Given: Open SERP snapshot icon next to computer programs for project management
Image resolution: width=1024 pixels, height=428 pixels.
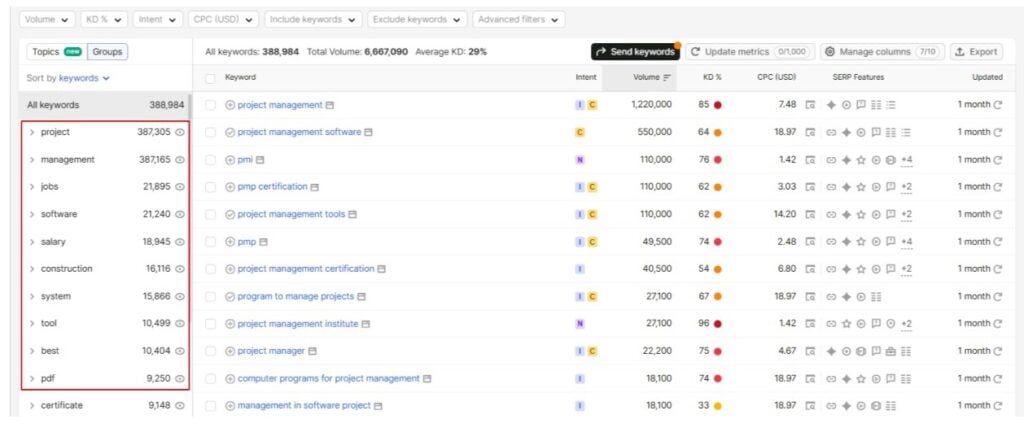Looking at the screenshot, I should [x=426, y=379].
